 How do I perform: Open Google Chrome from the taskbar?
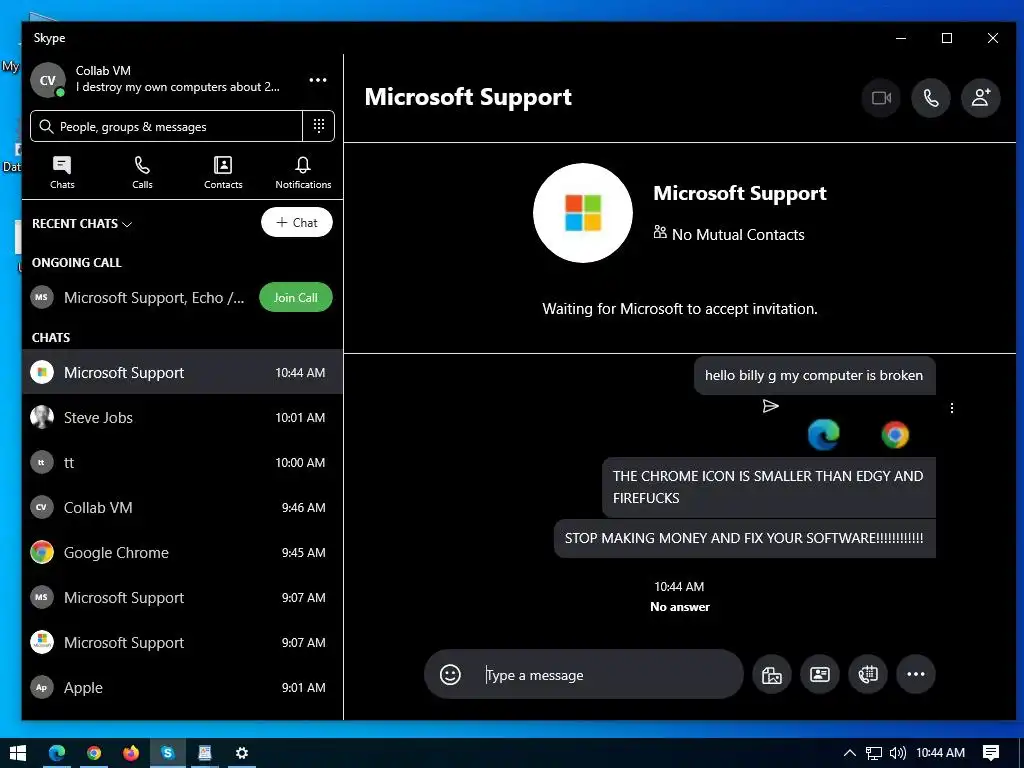point(93,753)
